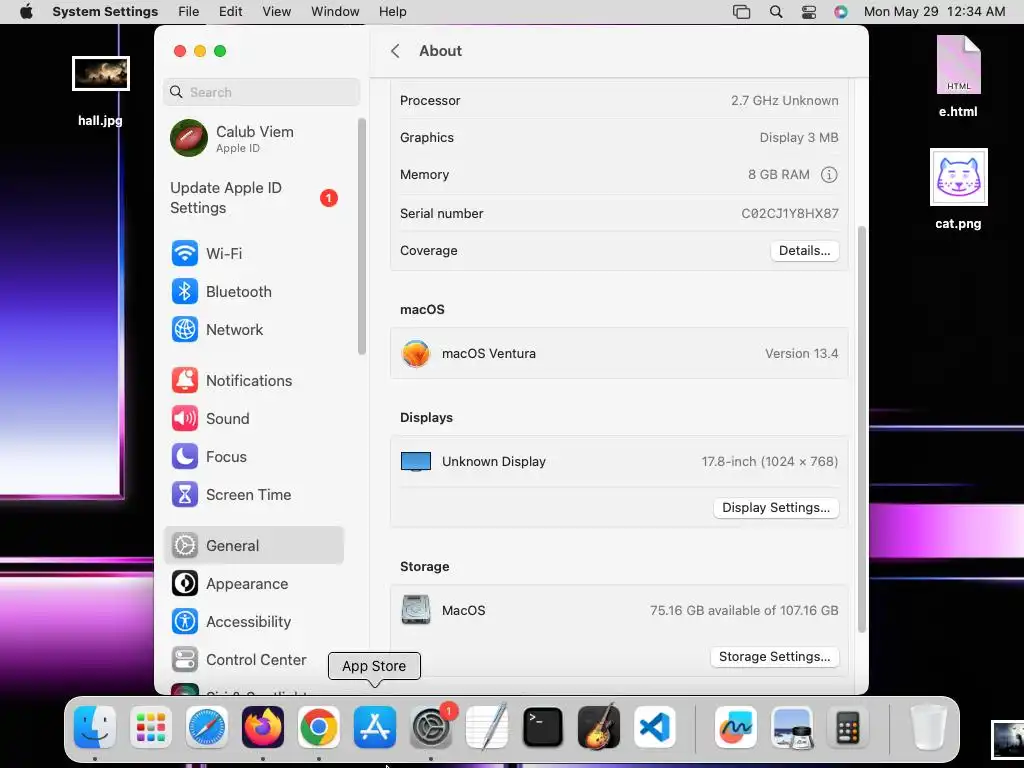Image resolution: width=1024 pixels, height=768 pixels.
Task: Click the sidebar vertical scrollbar
Action: pyautogui.click(x=362, y=236)
